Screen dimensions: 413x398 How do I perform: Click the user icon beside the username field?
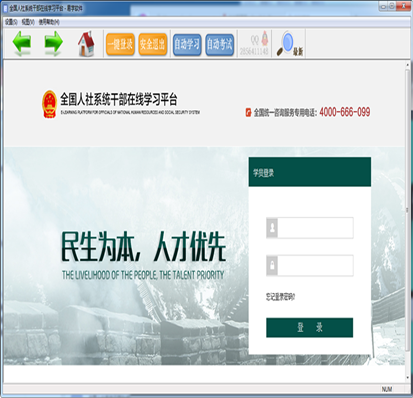pyautogui.click(x=272, y=228)
